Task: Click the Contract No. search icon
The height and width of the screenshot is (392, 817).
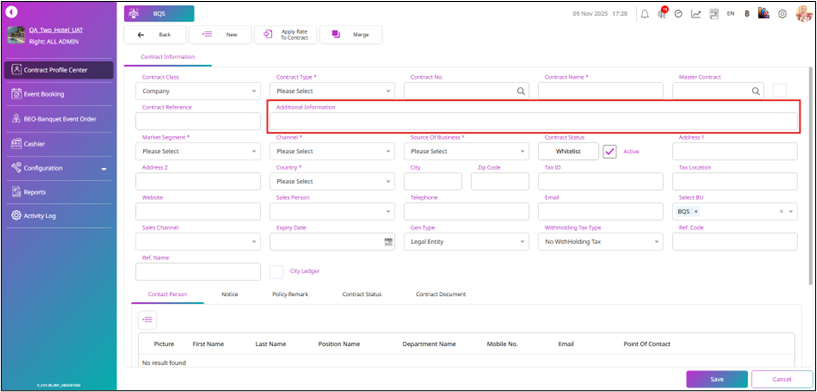Action: 521,91
